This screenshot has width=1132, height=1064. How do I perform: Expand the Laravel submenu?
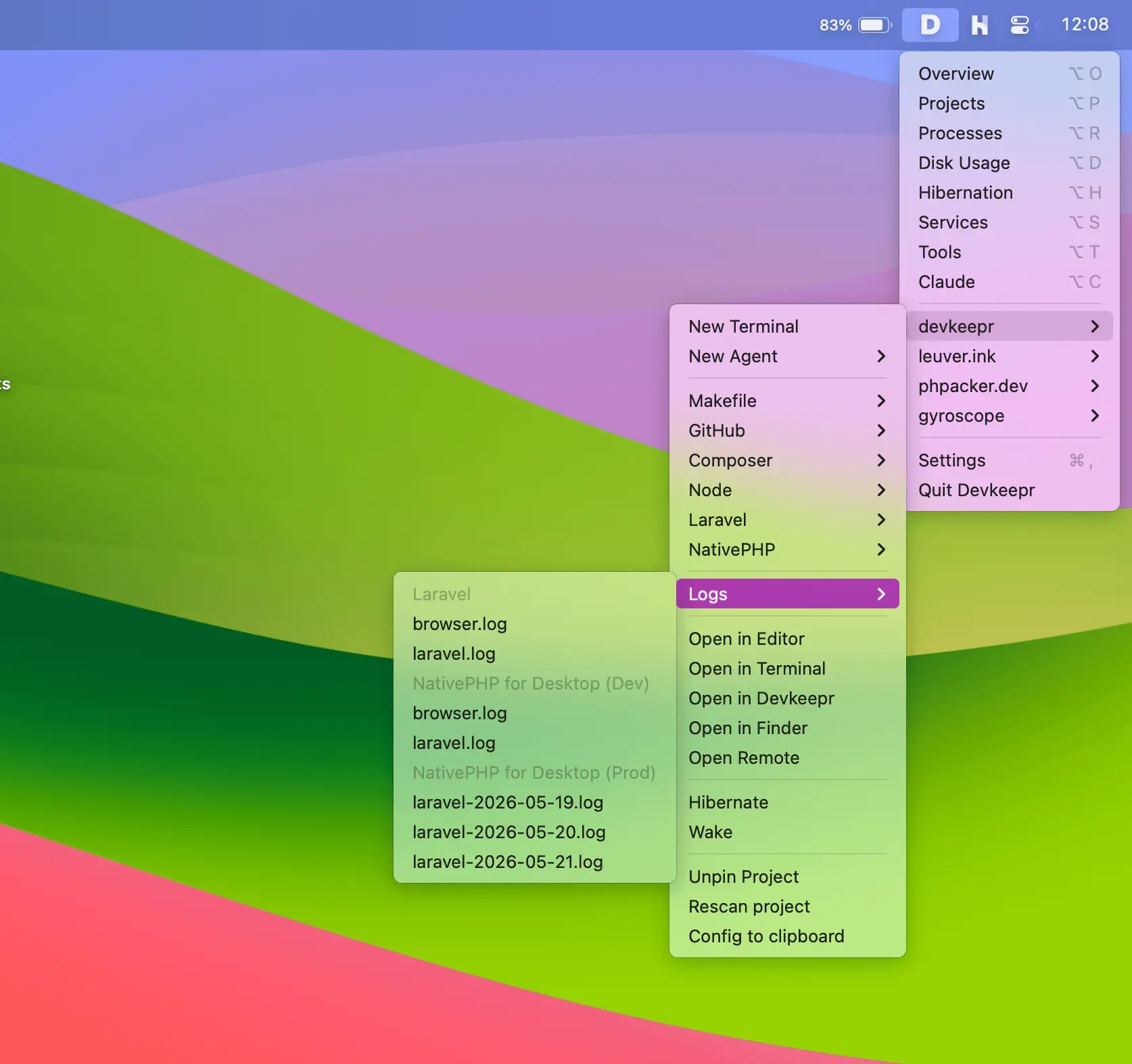tap(788, 520)
